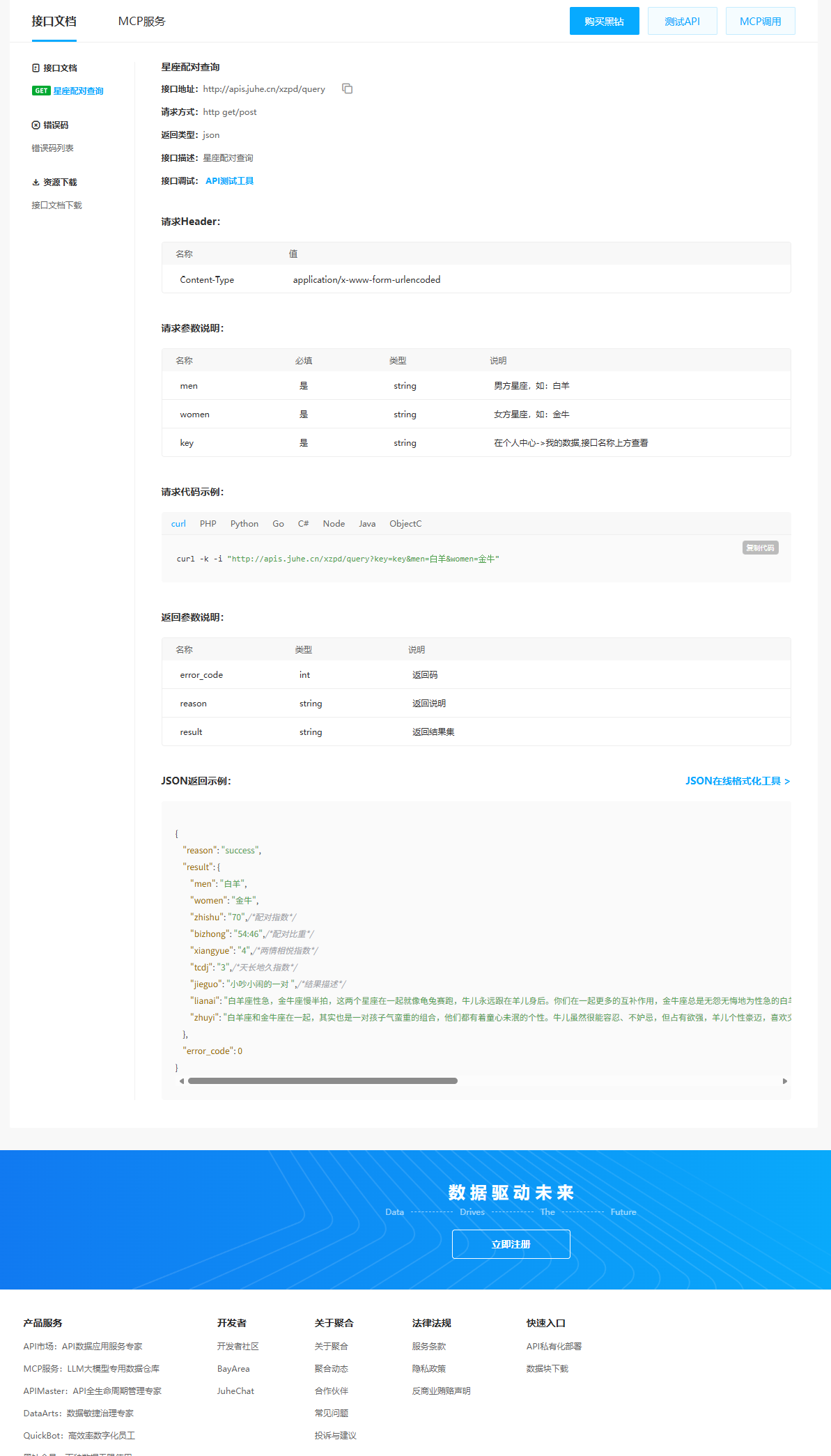Image resolution: width=831 pixels, height=1456 pixels.
Task: Click the key parameter row name
Action: 187,443
